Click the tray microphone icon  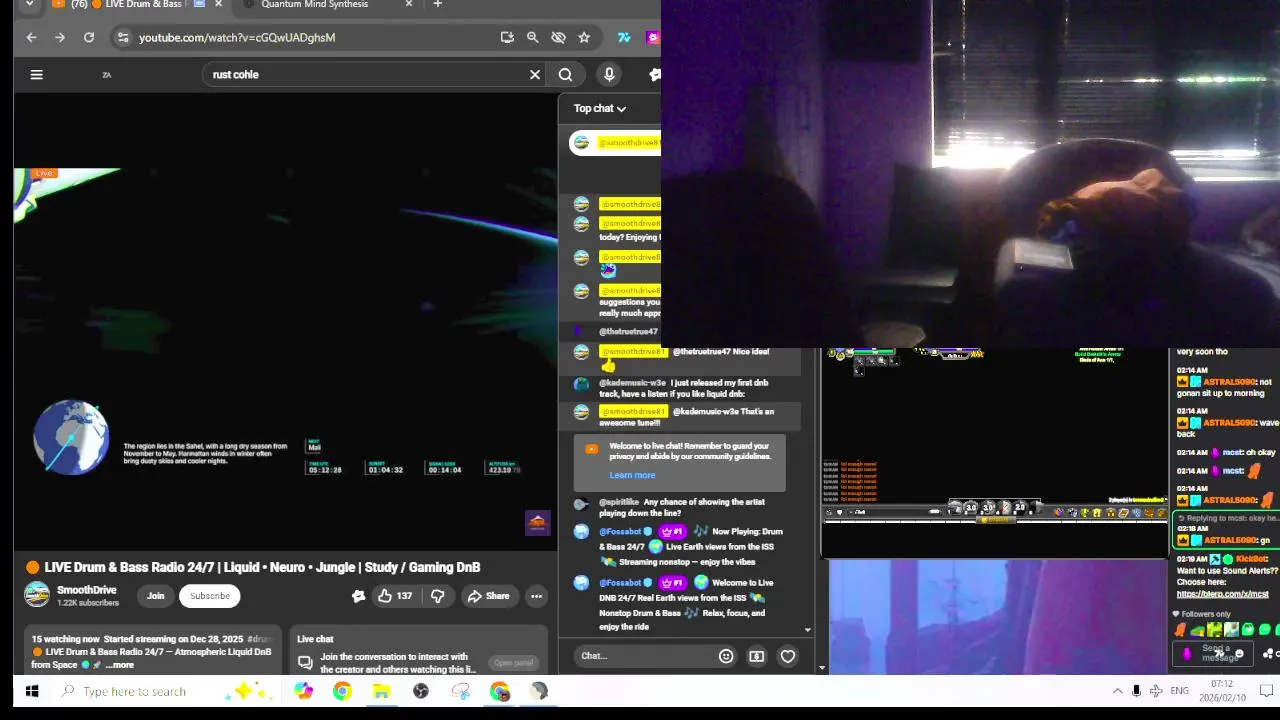tap(1136, 691)
